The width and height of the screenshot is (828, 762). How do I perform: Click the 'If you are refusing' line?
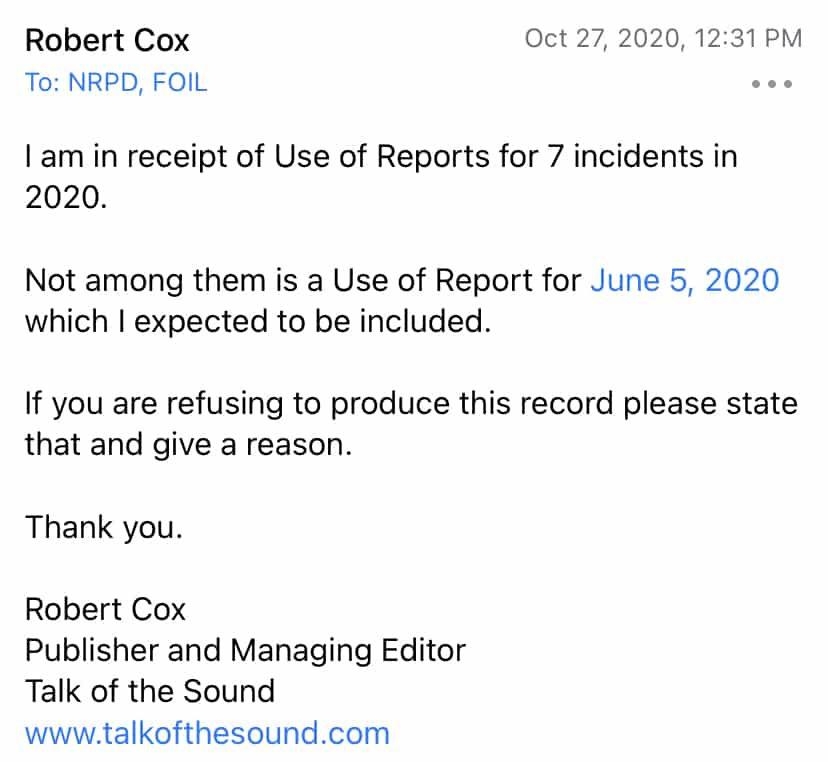[411, 403]
